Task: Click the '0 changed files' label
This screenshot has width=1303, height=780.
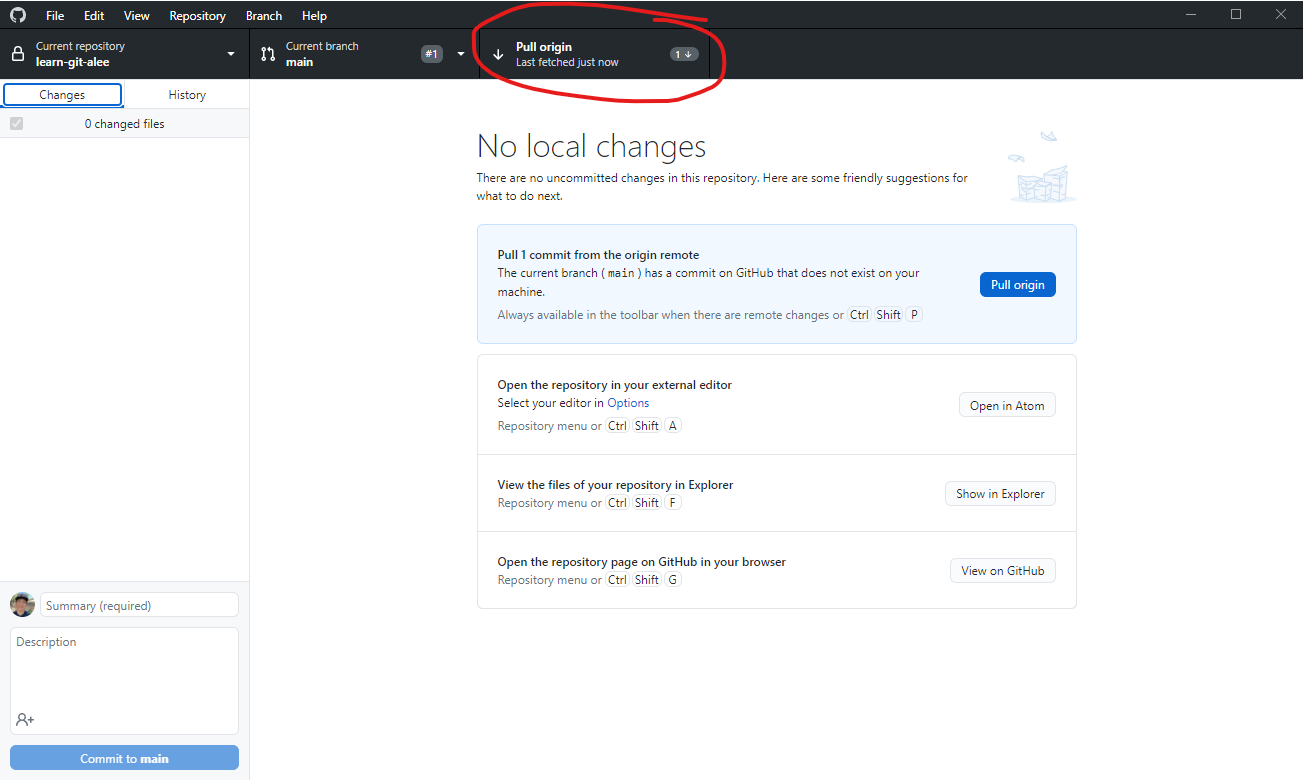Action: [125, 124]
